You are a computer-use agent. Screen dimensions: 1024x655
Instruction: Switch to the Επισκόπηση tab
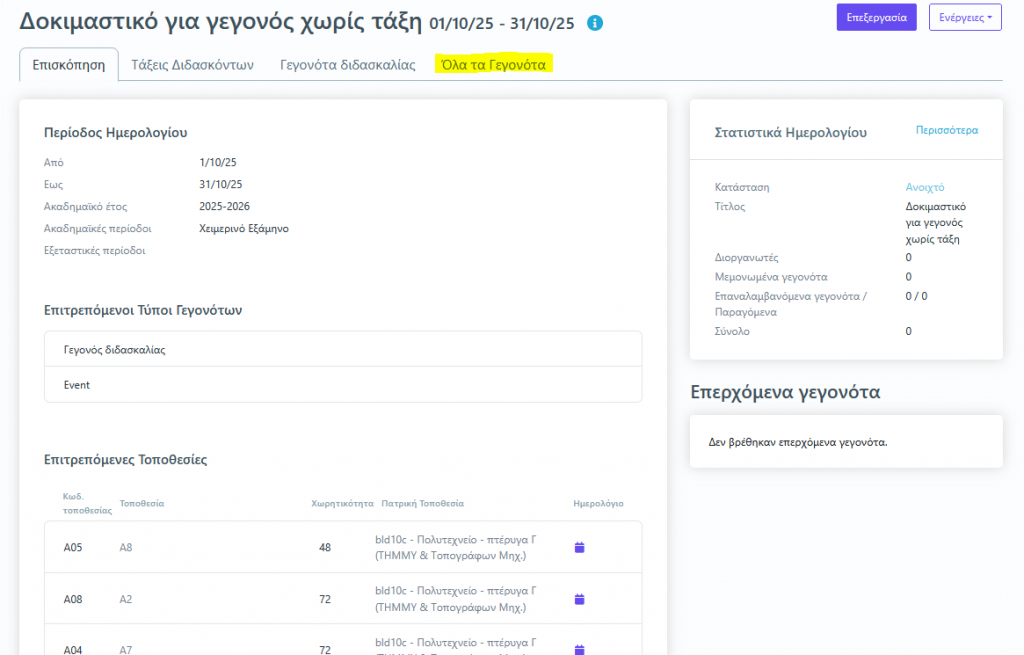[69, 65]
